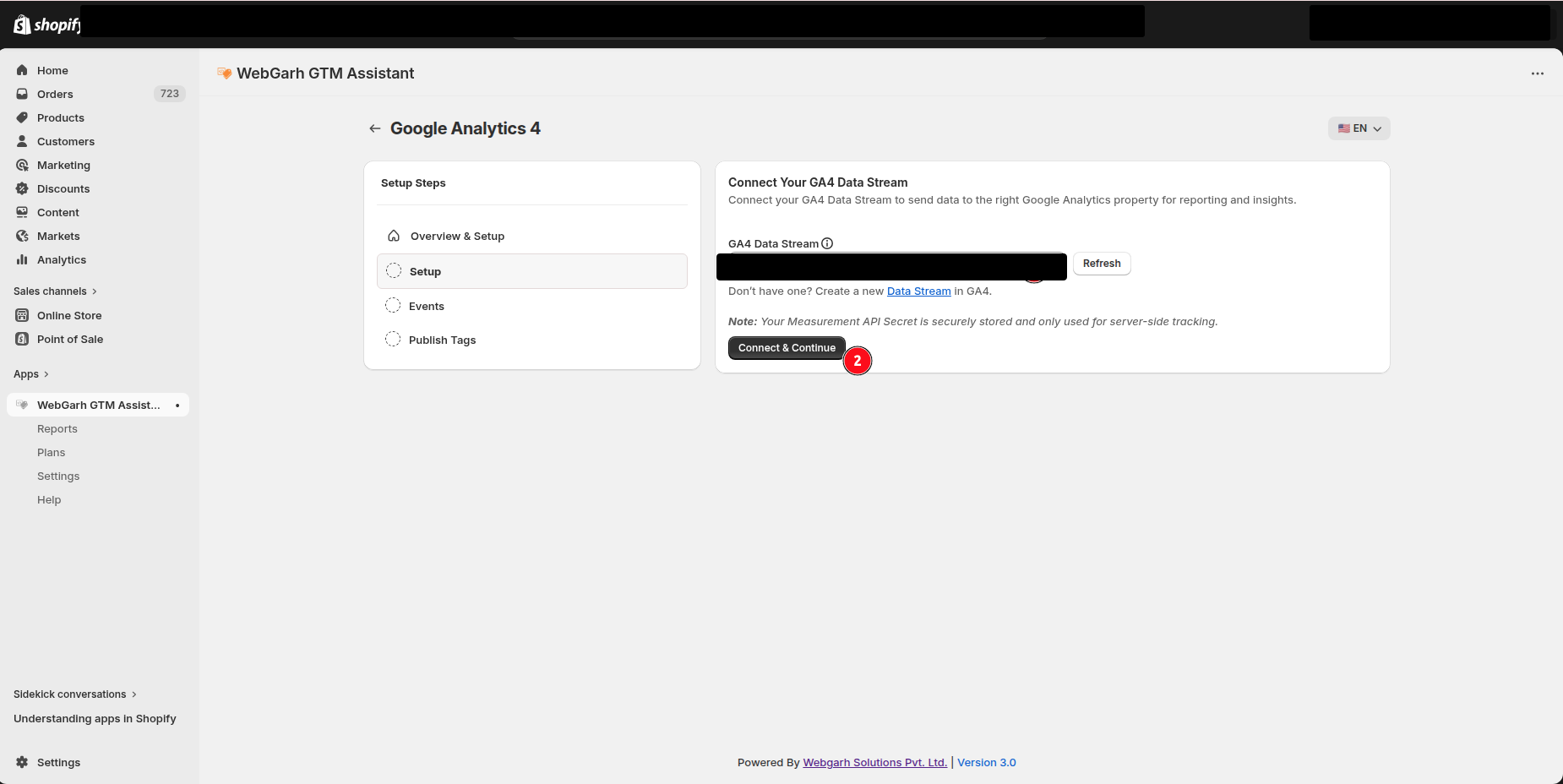Click the Overview & Setup home icon
Screen dimensions: 1563x784
394,236
